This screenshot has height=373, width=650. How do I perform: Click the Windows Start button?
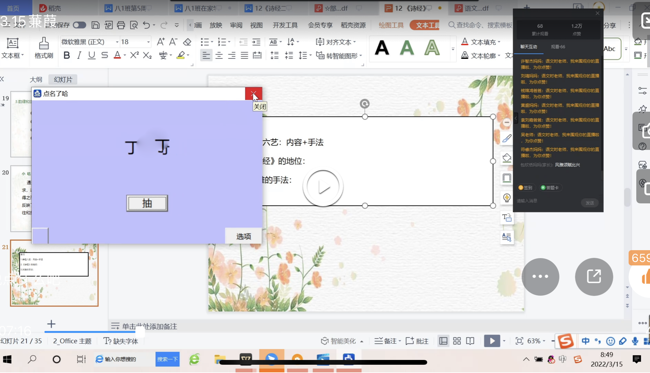pos(7,359)
